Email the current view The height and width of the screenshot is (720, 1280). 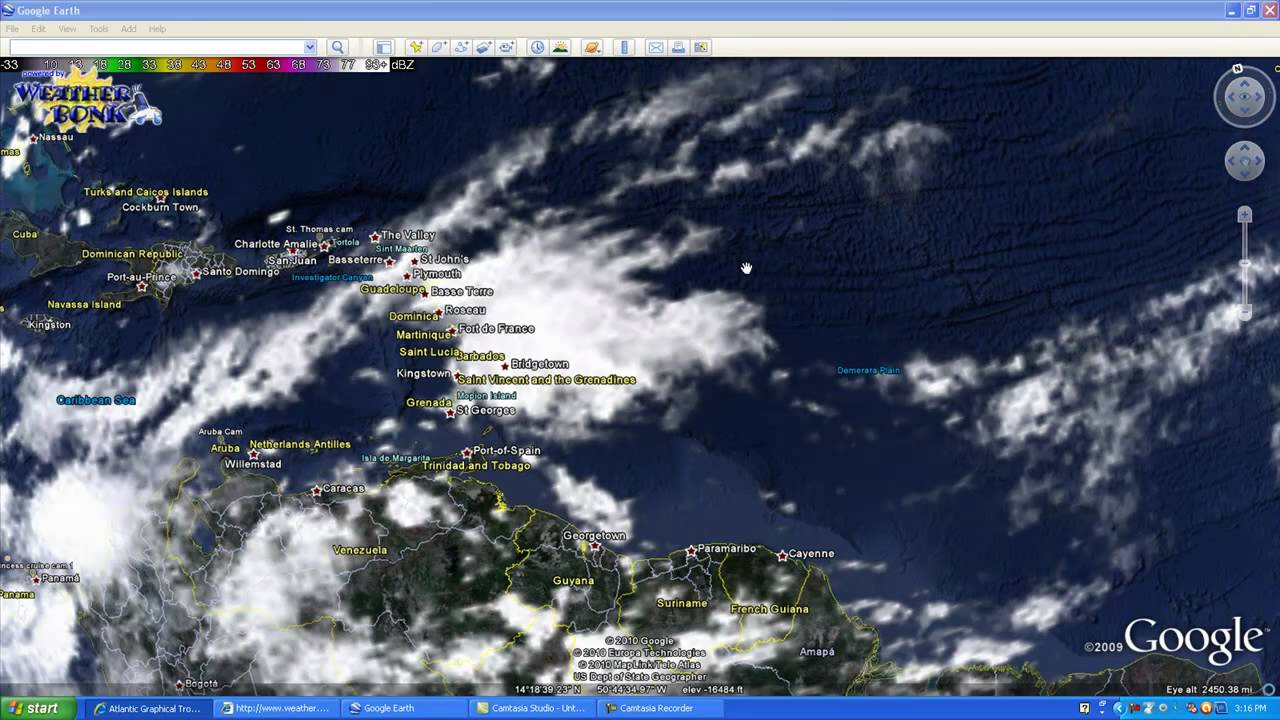click(x=656, y=47)
